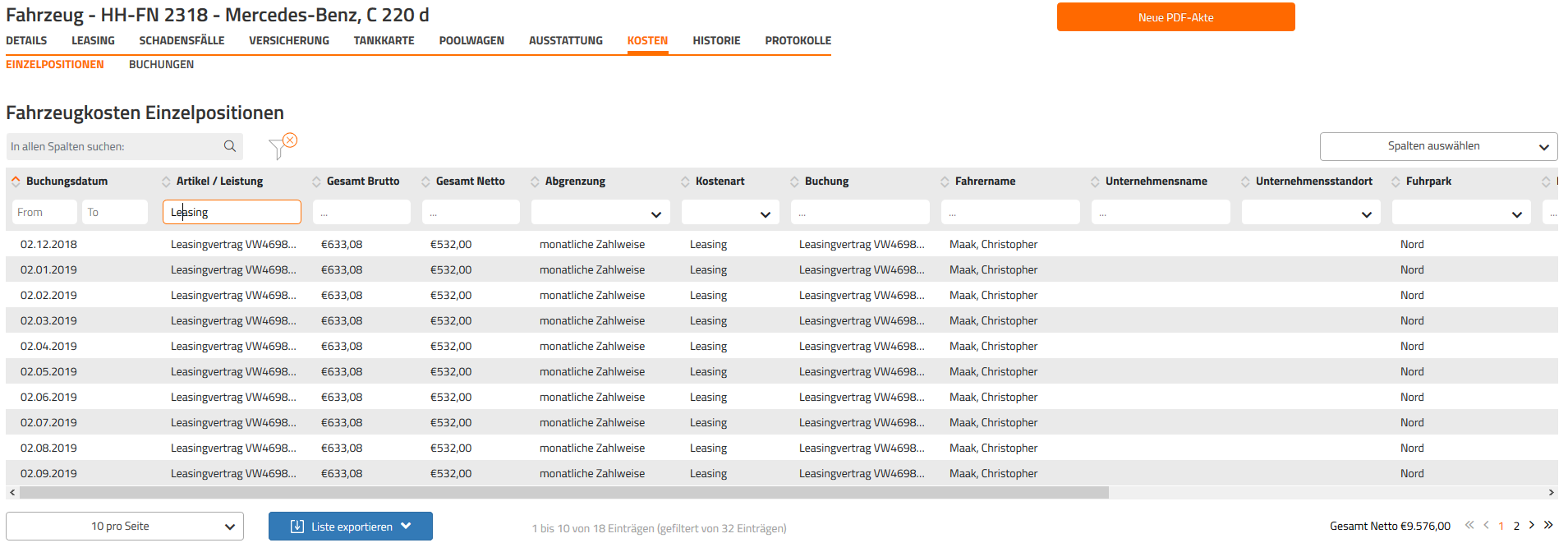Viewport: 1568px width, 552px height.
Task: Open VERSICHERUNG tab
Action: pyautogui.click(x=289, y=40)
